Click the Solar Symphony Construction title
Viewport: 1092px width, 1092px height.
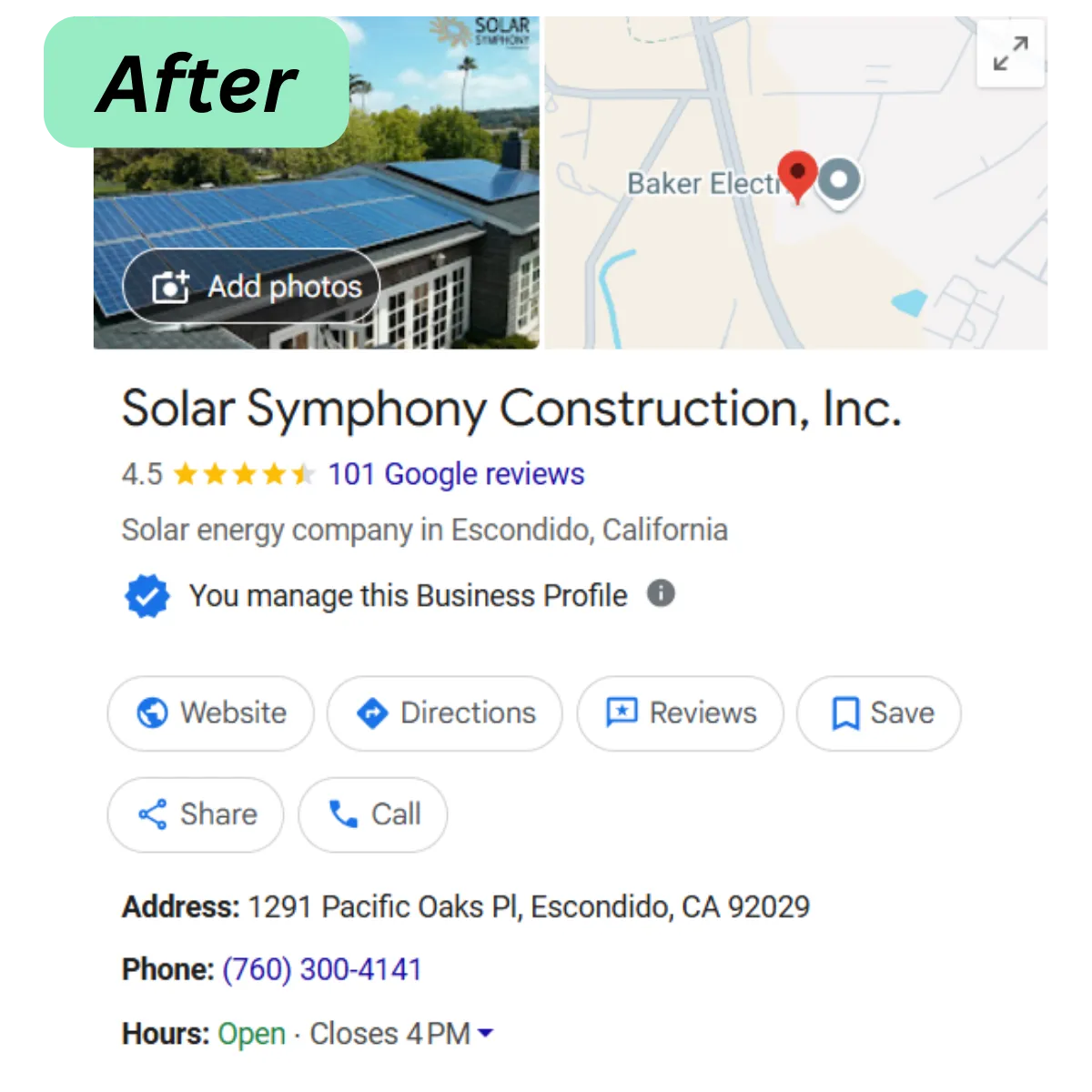click(511, 409)
